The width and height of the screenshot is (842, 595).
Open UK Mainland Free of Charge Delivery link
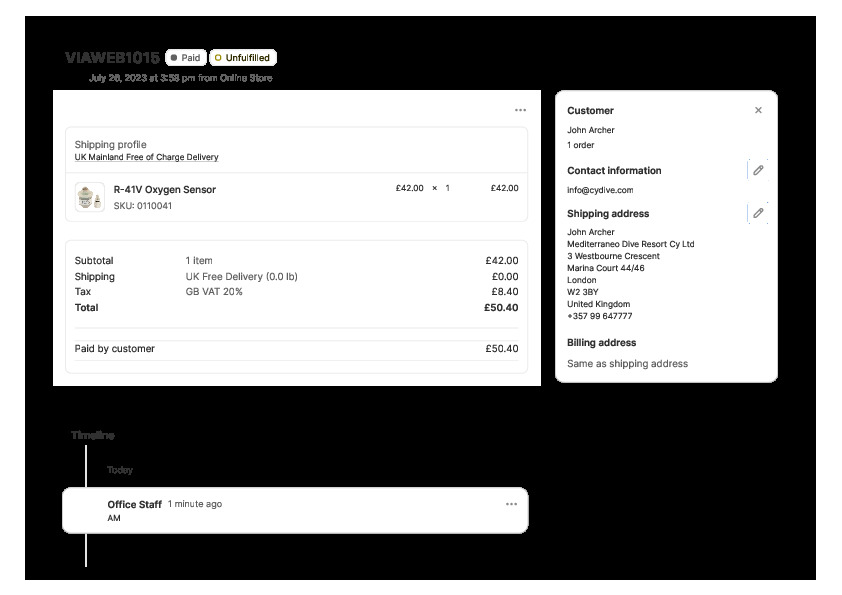tap(146, 157)
